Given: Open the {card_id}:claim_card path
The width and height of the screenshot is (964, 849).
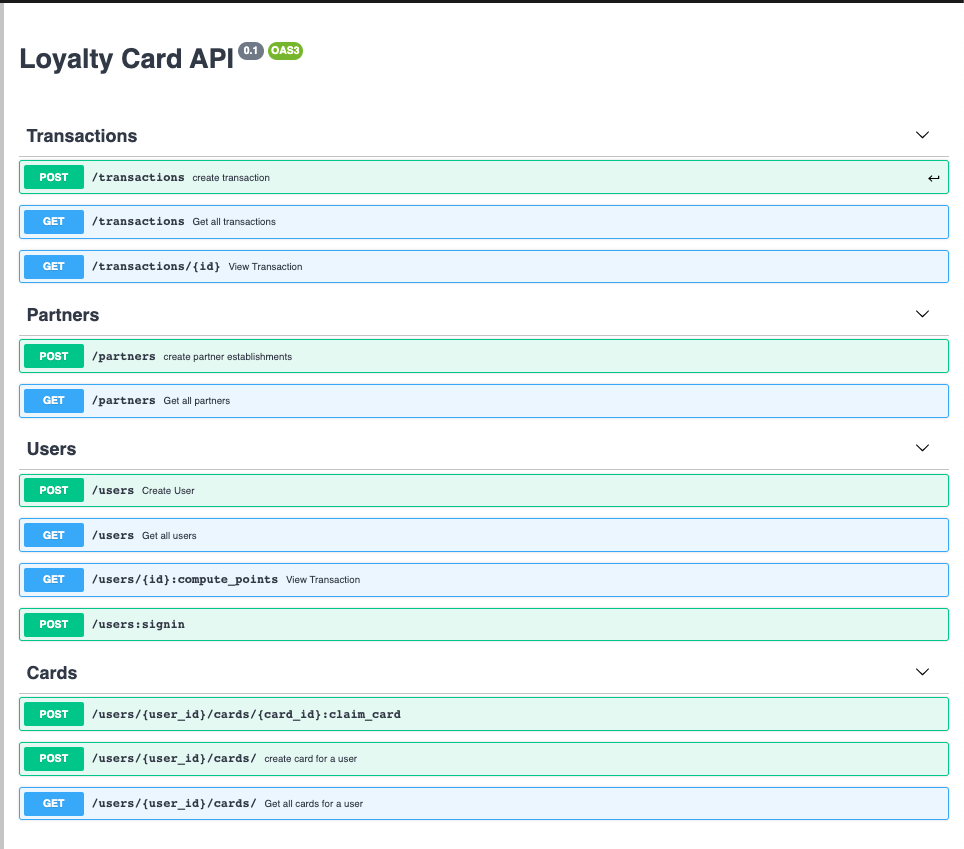Looking at the screenshot, I should point(247,714).
